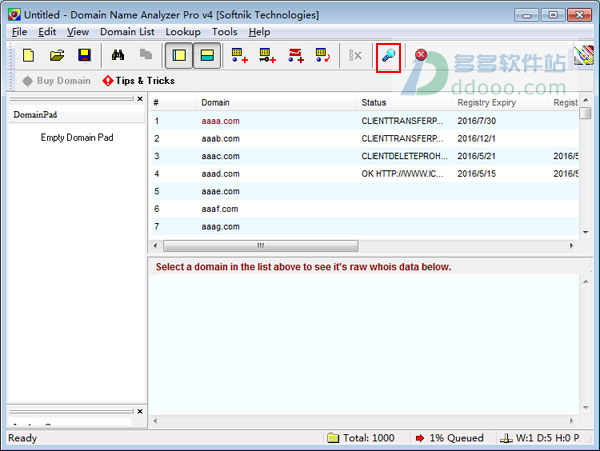Open the Lookup menu
The image size is (600, 451).
(x=183, y=32)
